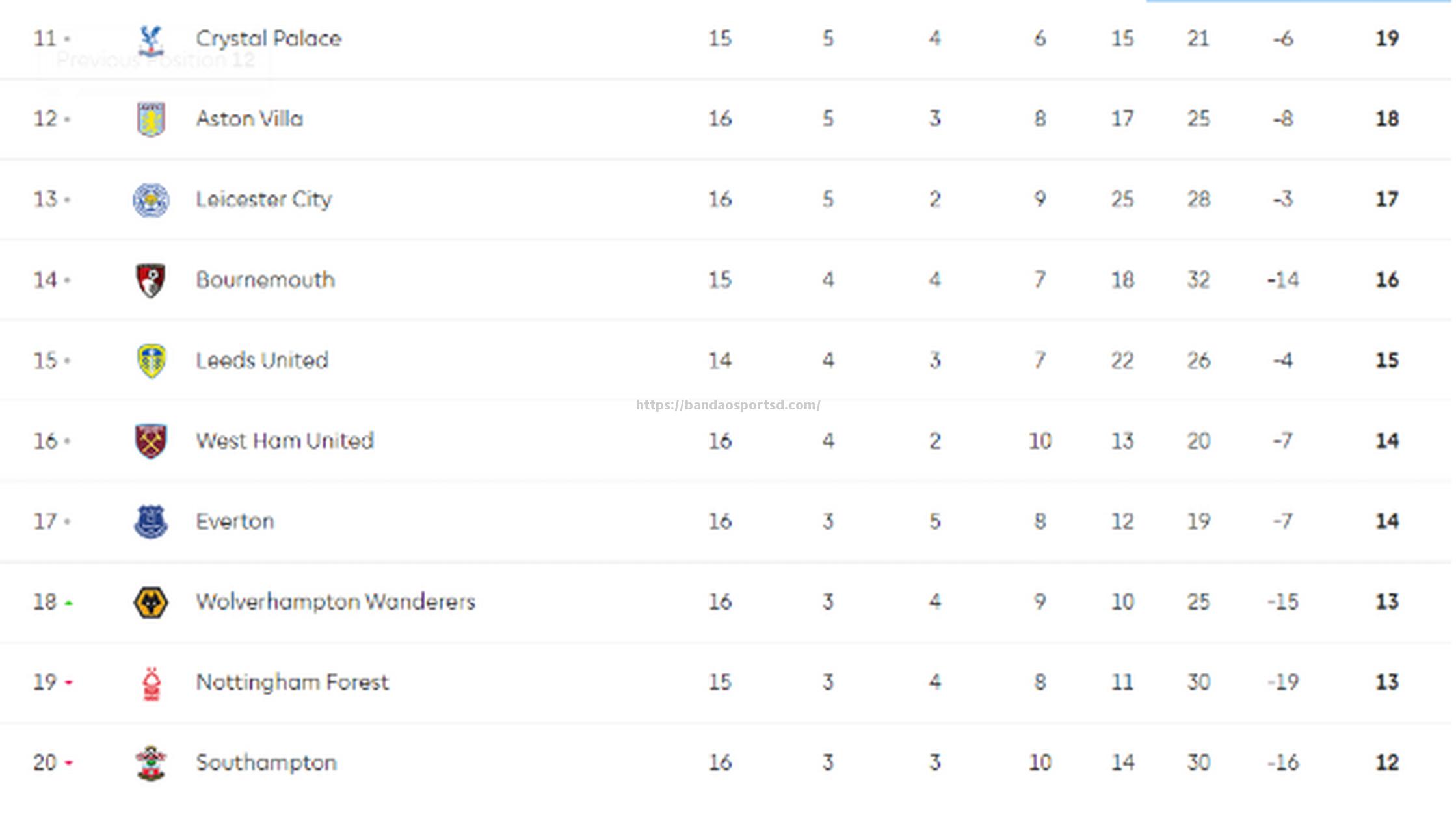The image size is (1456, 832).
Task: Click Wolves' green position-up indicator
Action: pos(68,604)
